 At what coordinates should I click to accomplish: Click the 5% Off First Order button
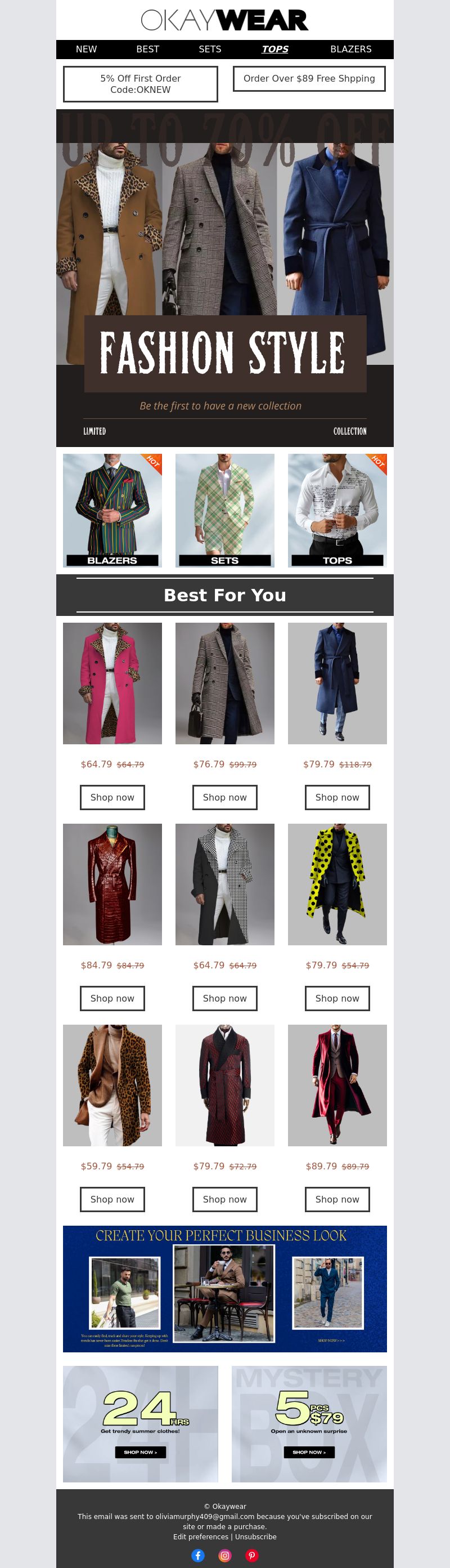(x=141, y=84)
